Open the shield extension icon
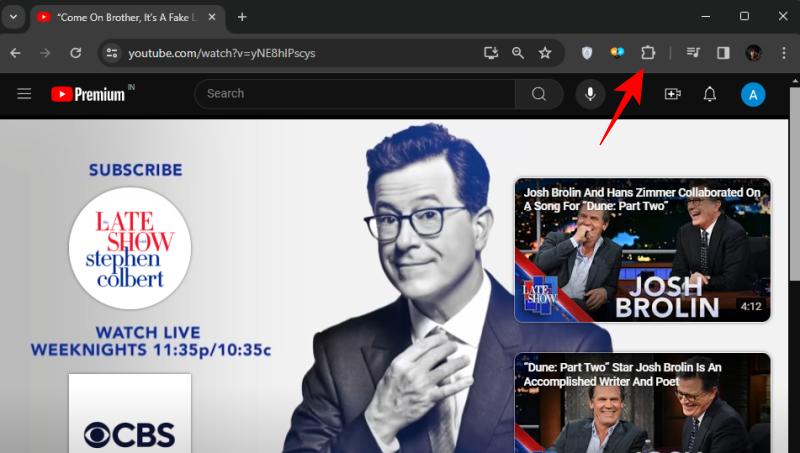Viewport: 800px width, 453px height. [x=587, y=53]
